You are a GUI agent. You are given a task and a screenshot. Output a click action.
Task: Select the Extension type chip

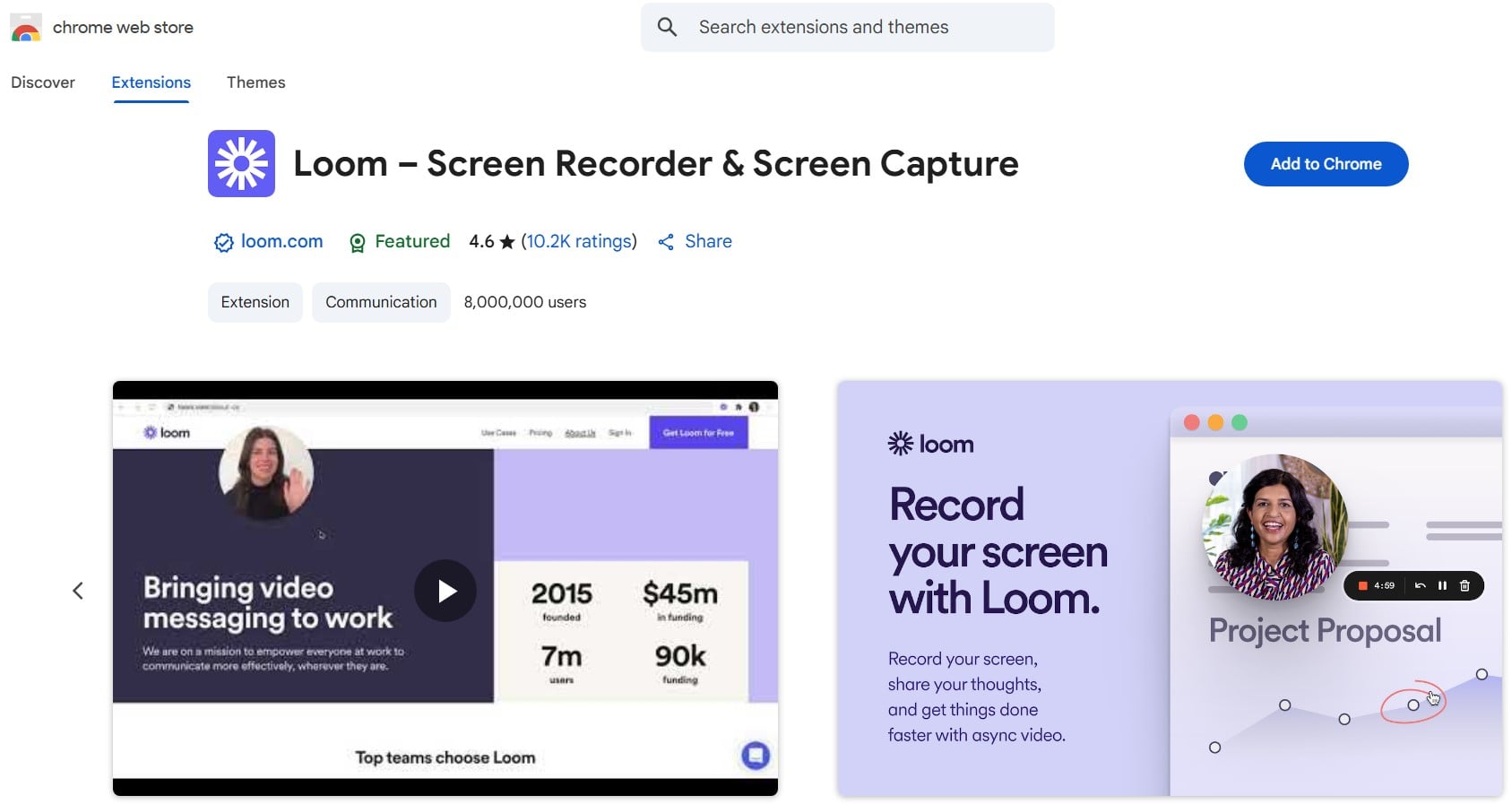point(255,302)
